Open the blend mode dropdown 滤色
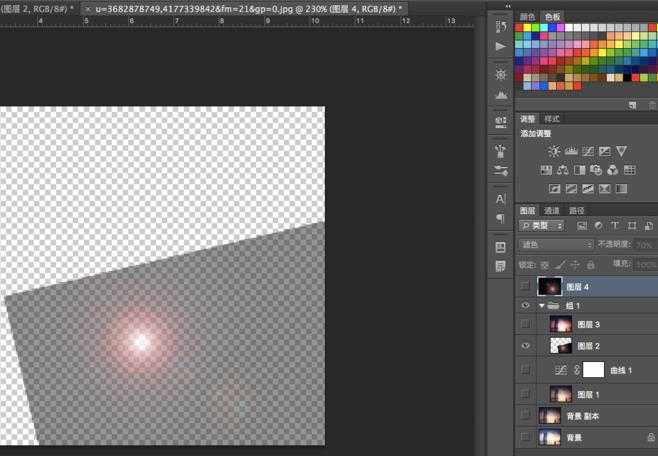Image resolution: width=658 pixels, height=456 pixels. (557, 244)
